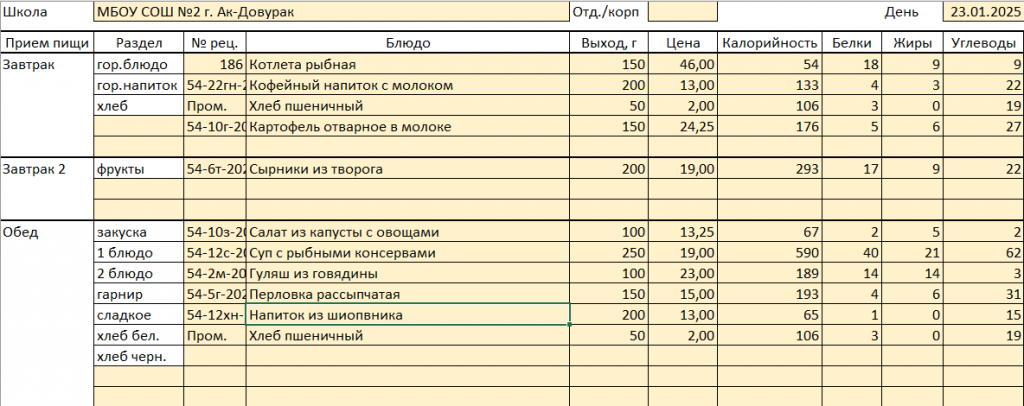Select the date cell 23.01.2025
The image size is (1024, 406).
pyautogui.click(x=982, y=13)
